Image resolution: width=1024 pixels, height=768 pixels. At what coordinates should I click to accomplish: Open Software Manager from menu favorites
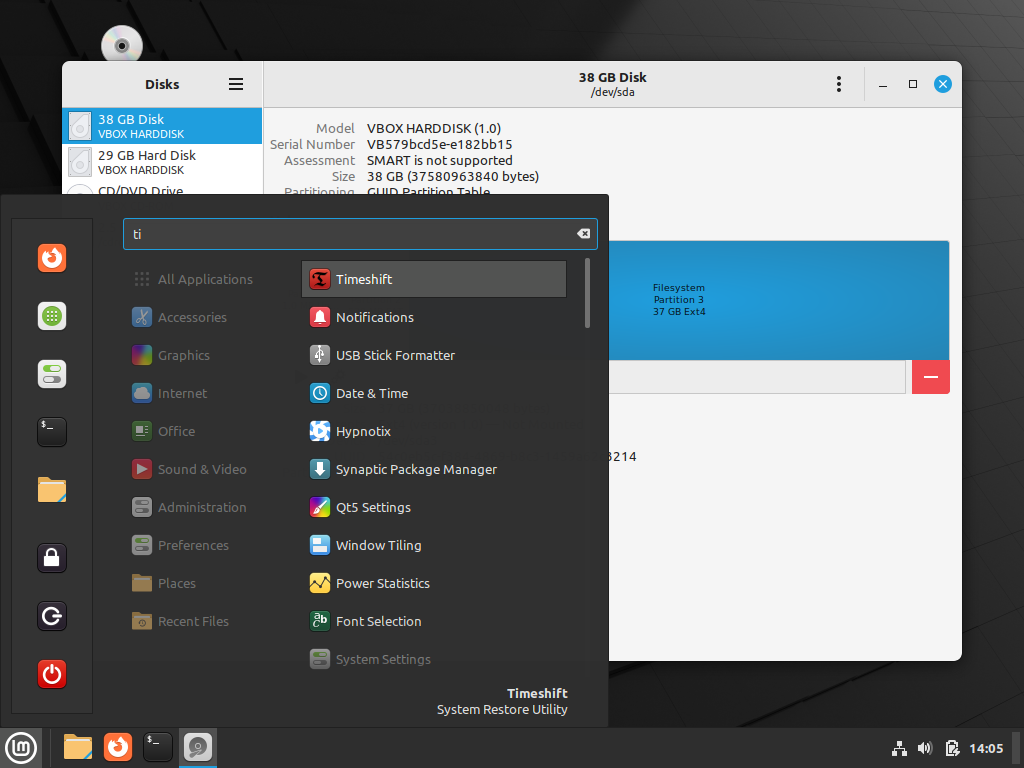tap(52, 316)
